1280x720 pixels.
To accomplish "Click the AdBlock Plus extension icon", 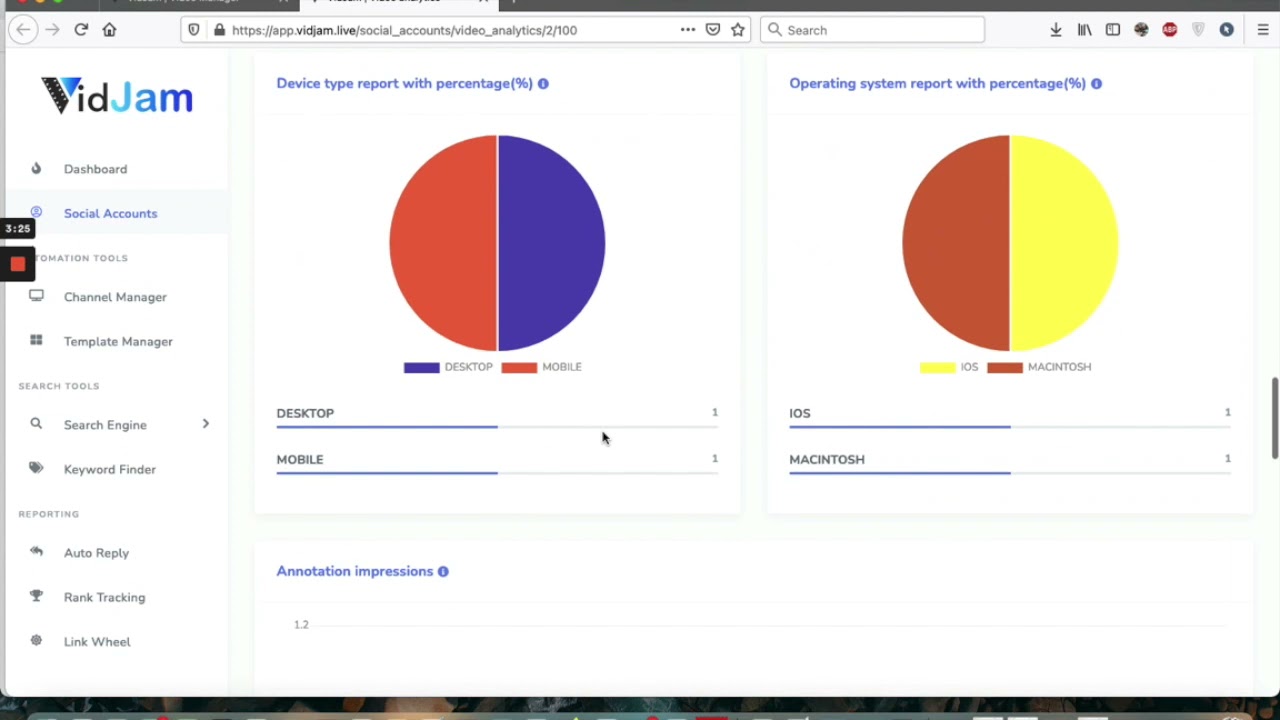I will 1170,30.
